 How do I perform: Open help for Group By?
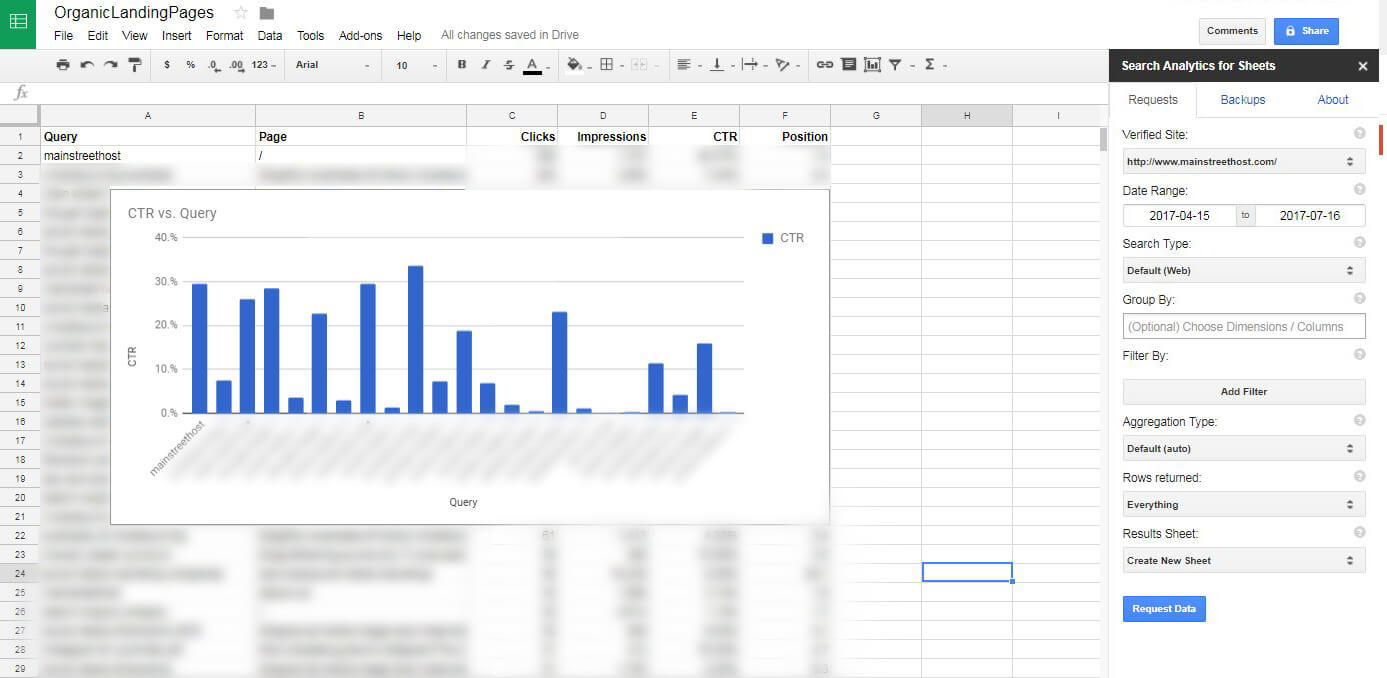1359,298
